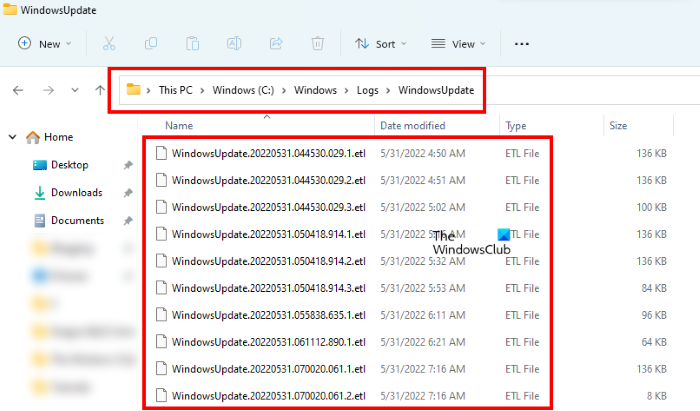Click the Cut scissors icon
Screen dimensions: 700x411
[109, 44]
